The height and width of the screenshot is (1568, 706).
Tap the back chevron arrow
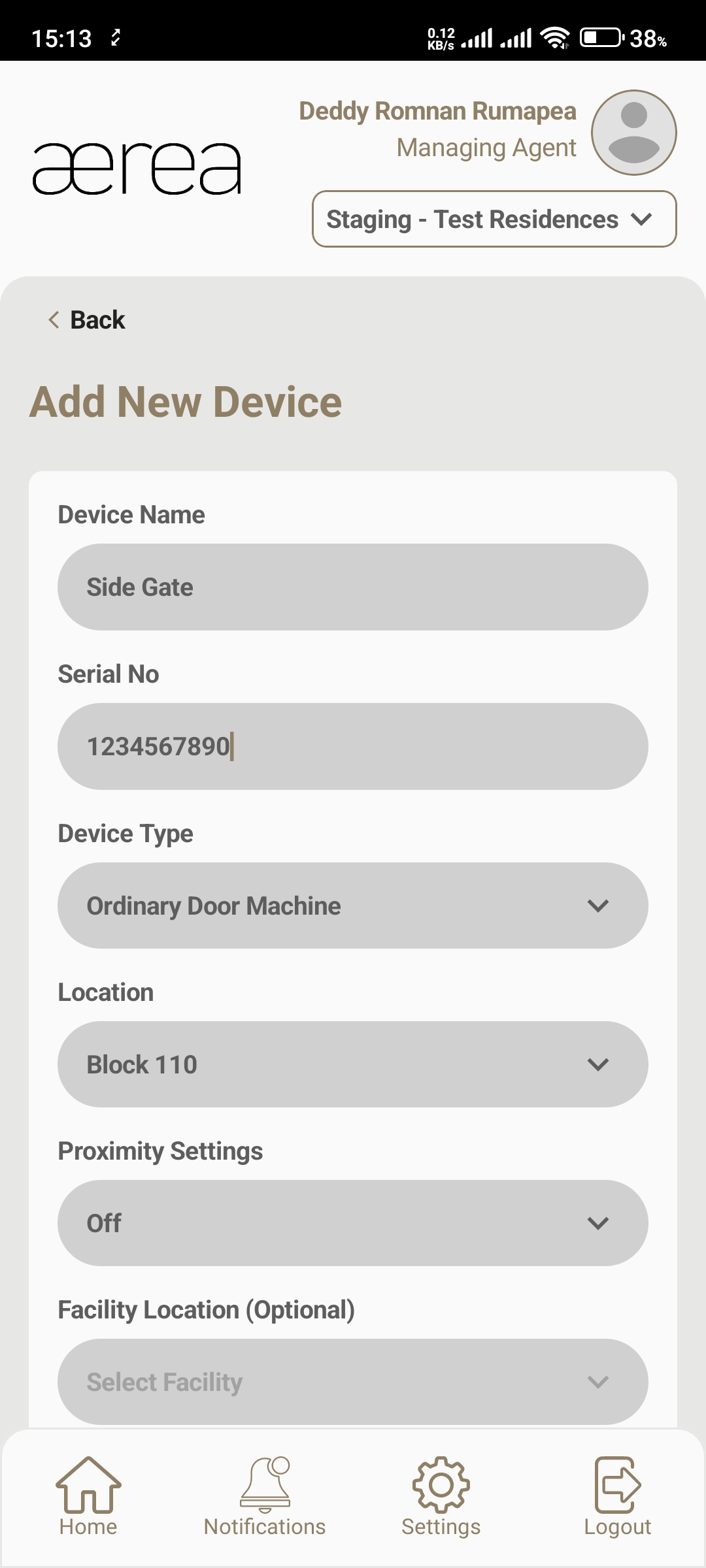[x=54, y=320]
